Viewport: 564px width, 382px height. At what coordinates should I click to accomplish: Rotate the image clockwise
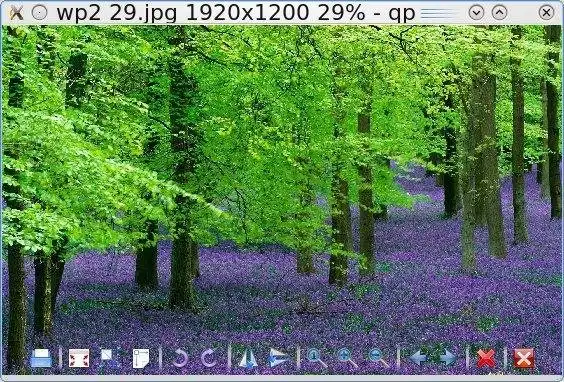pos(209,358)
